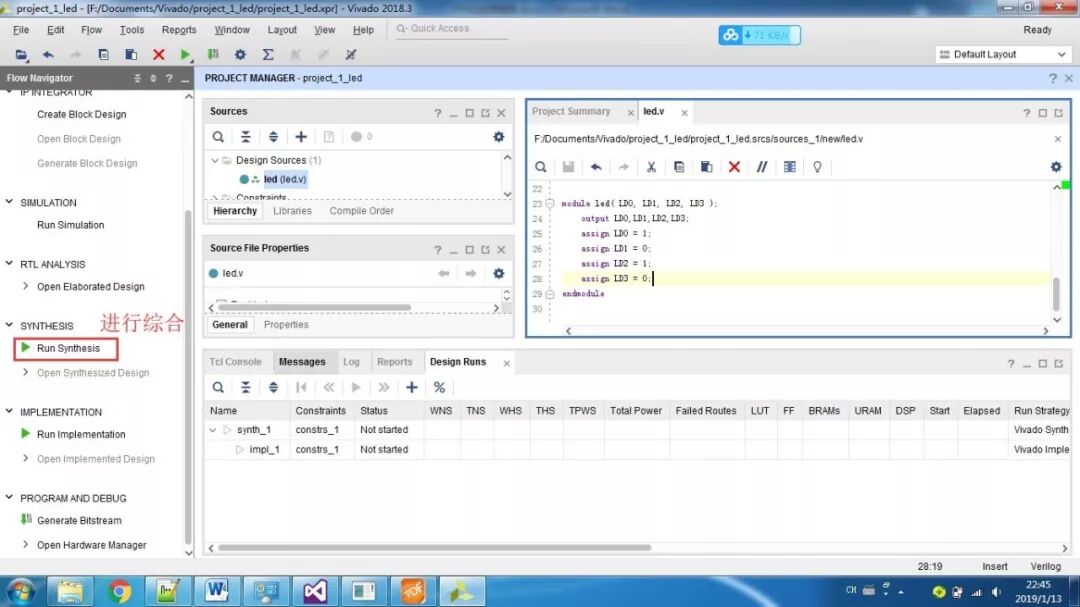Collapse the Design Sources tree node
The image size is (1080, 607).
215,161
